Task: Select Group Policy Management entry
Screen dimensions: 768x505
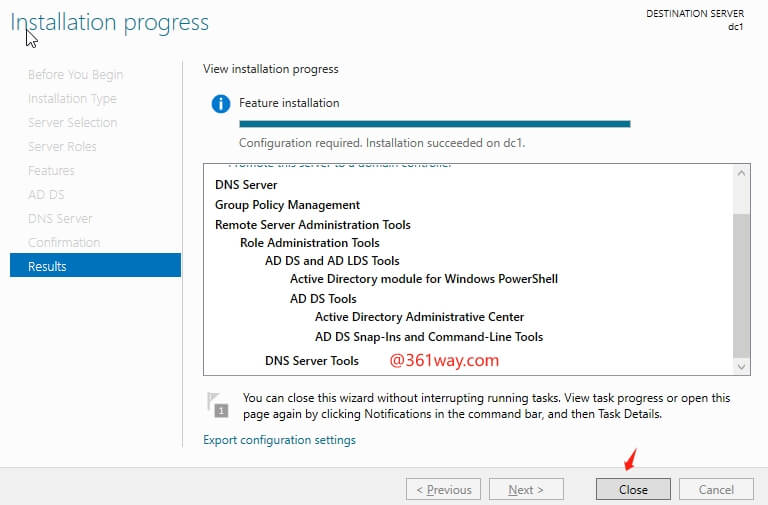Action: pos(287,205)
